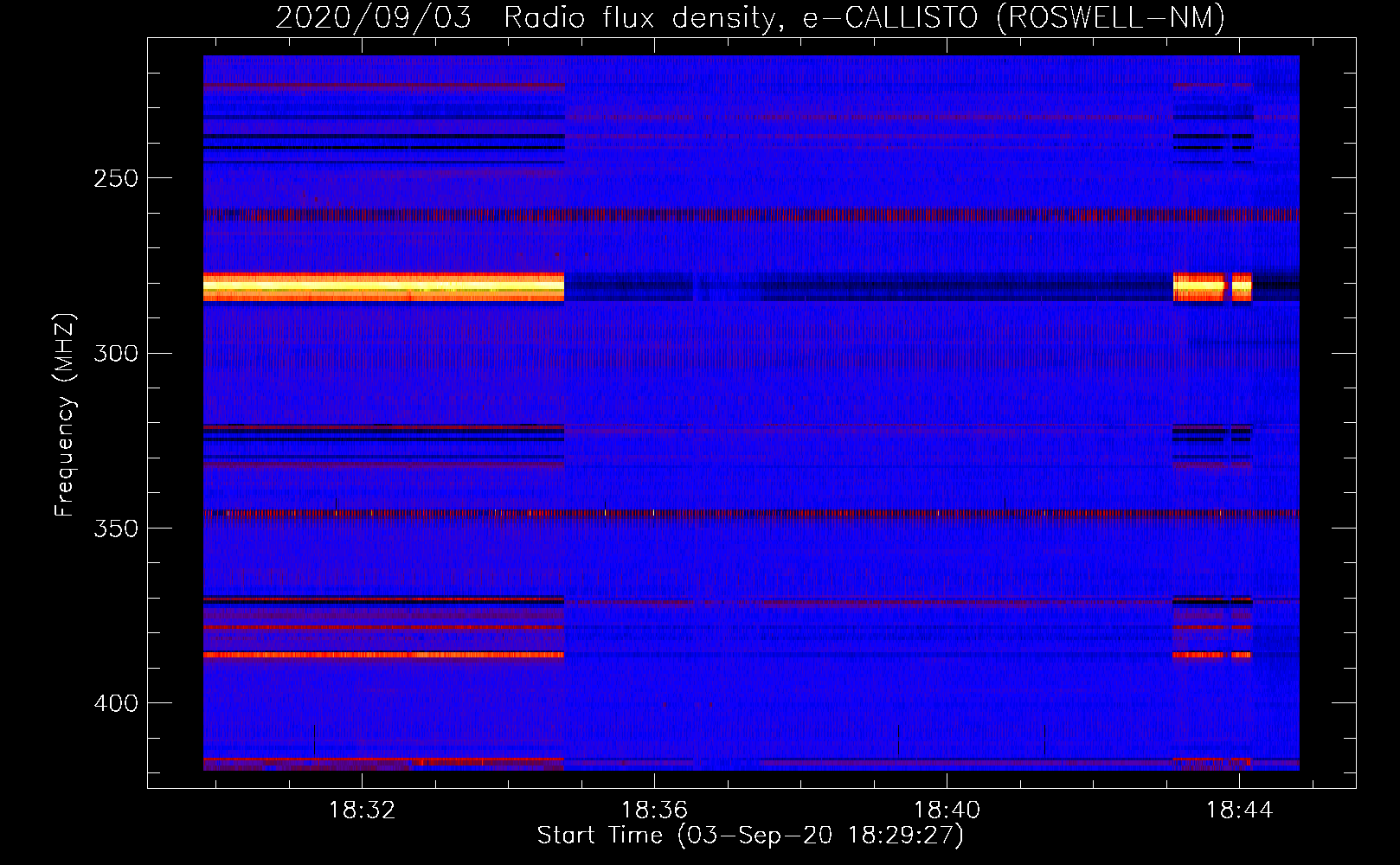
Task: Click the 18:36 time tick label
Action: pos(655,811)
